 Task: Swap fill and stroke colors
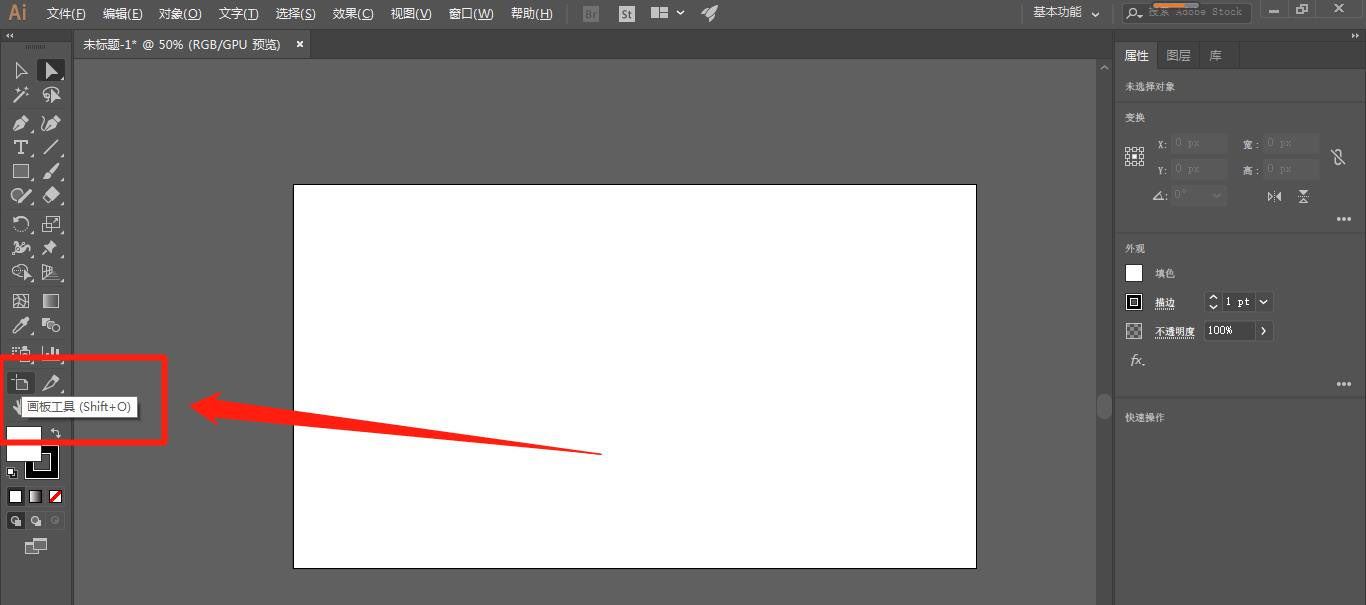(56, 433)
